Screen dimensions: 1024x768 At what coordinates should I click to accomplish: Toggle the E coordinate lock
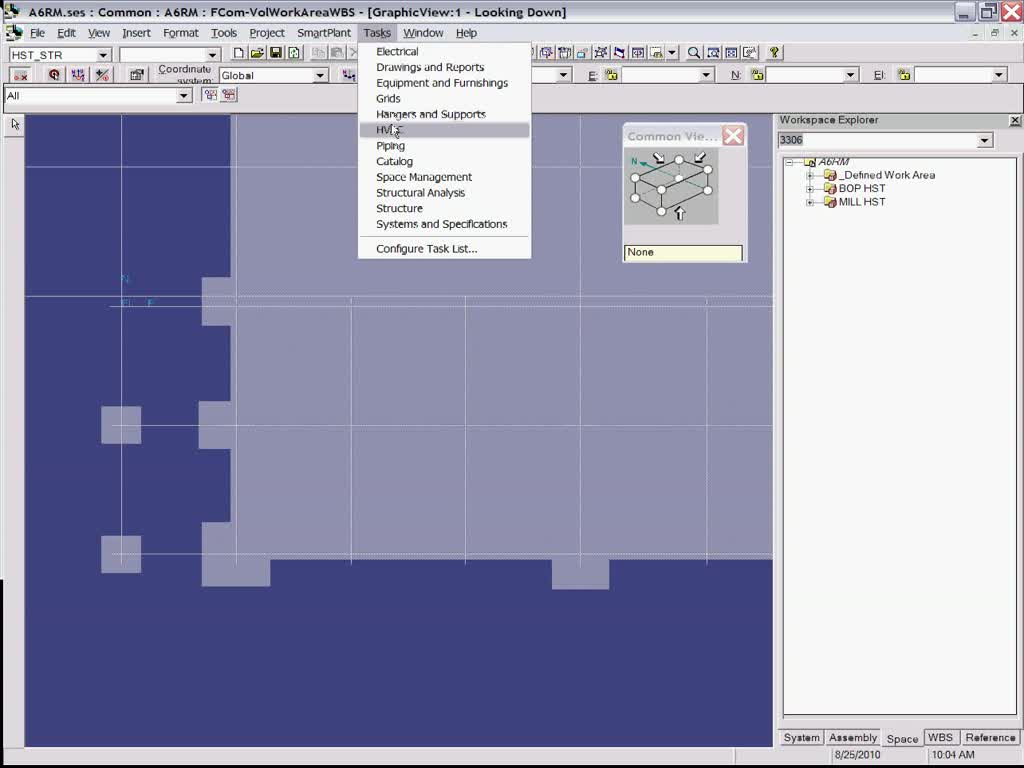(611, 75)
